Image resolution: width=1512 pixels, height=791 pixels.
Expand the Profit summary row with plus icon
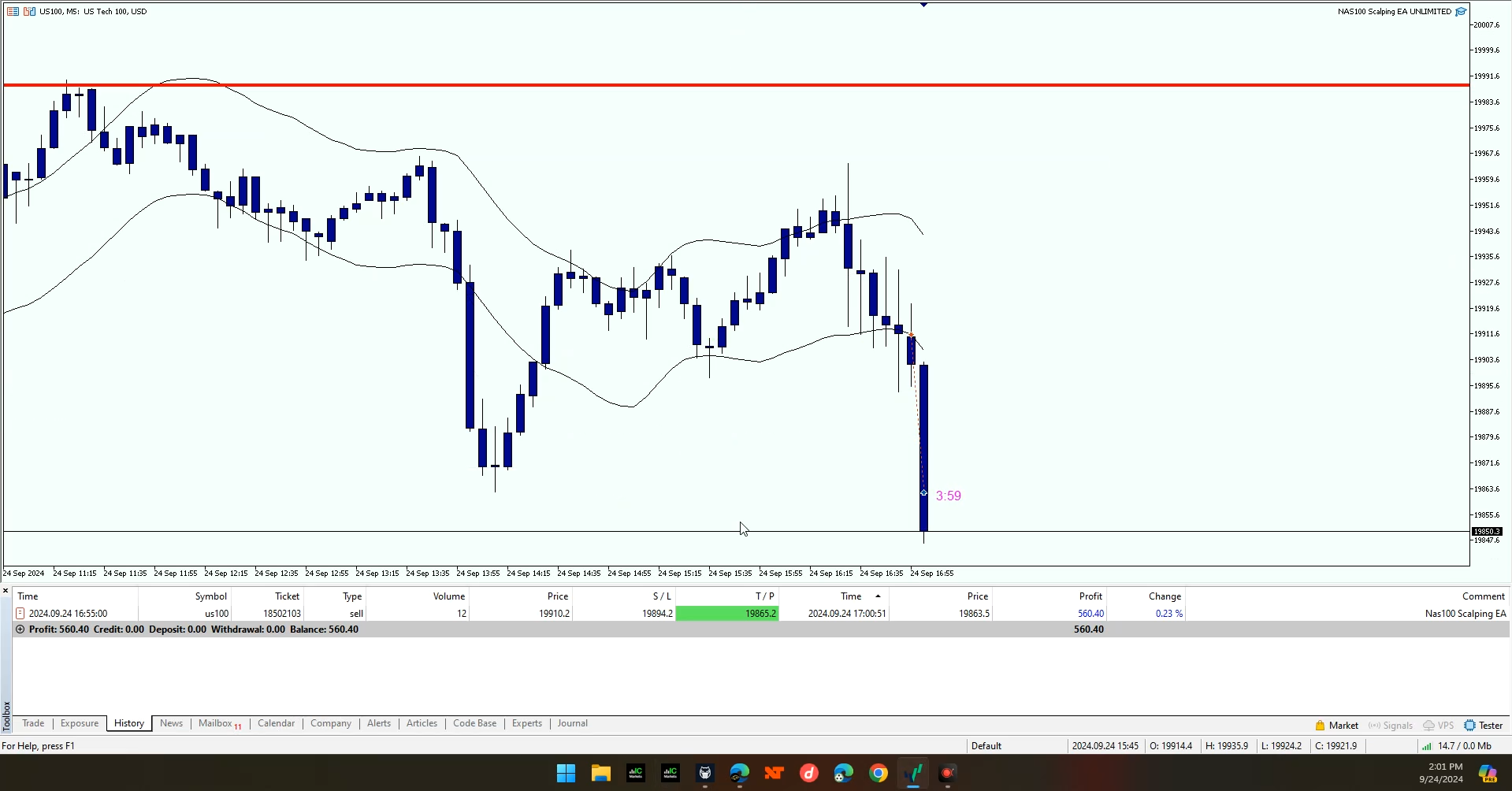[20, 629]
